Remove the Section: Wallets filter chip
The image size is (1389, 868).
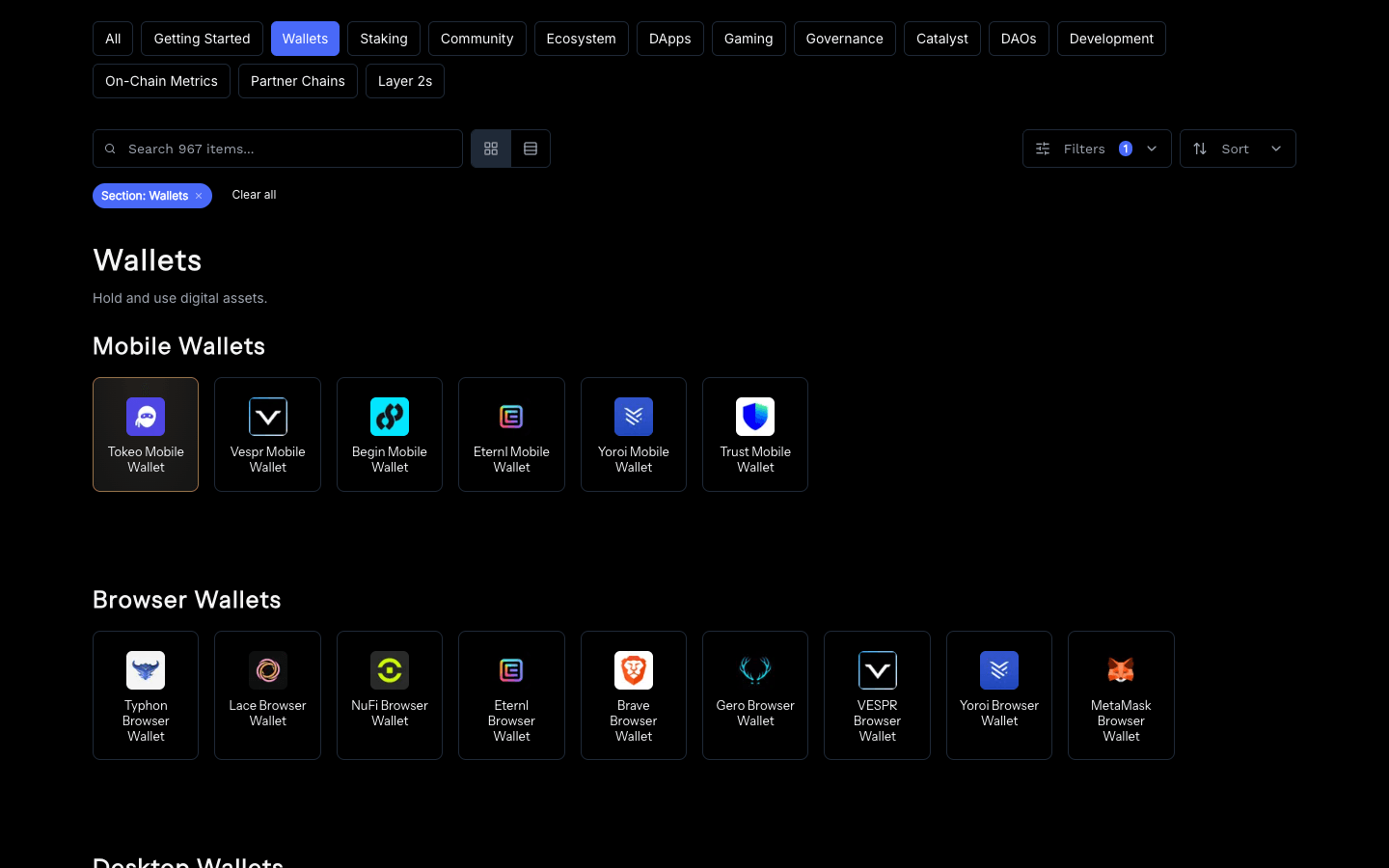point(199,195)
